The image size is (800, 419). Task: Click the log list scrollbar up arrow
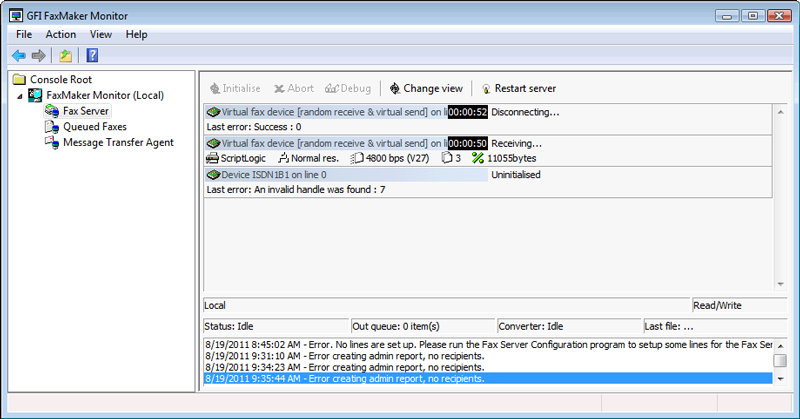click(780, 346)
